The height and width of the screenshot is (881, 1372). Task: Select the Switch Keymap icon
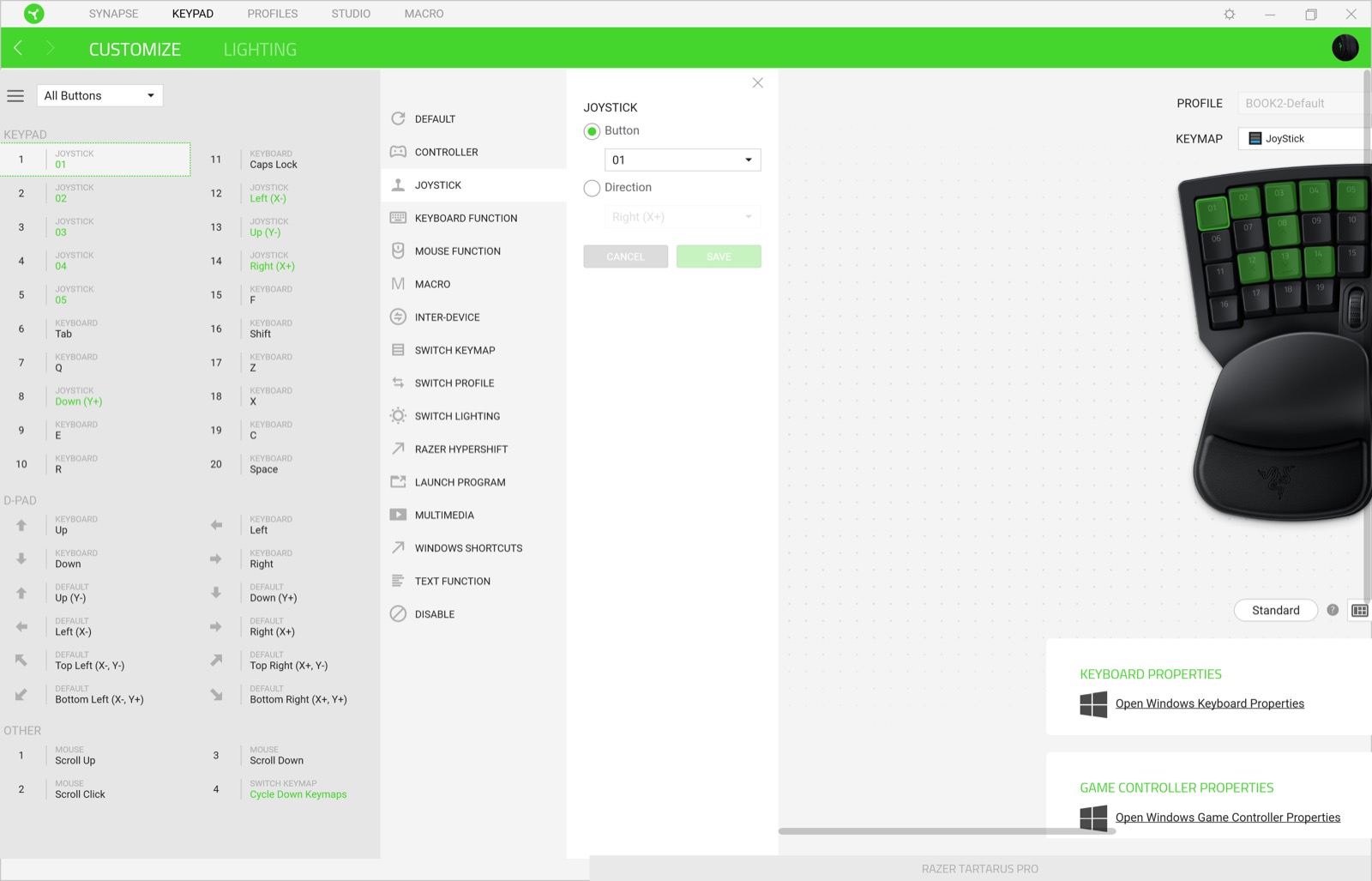click(x=398, y=350)
